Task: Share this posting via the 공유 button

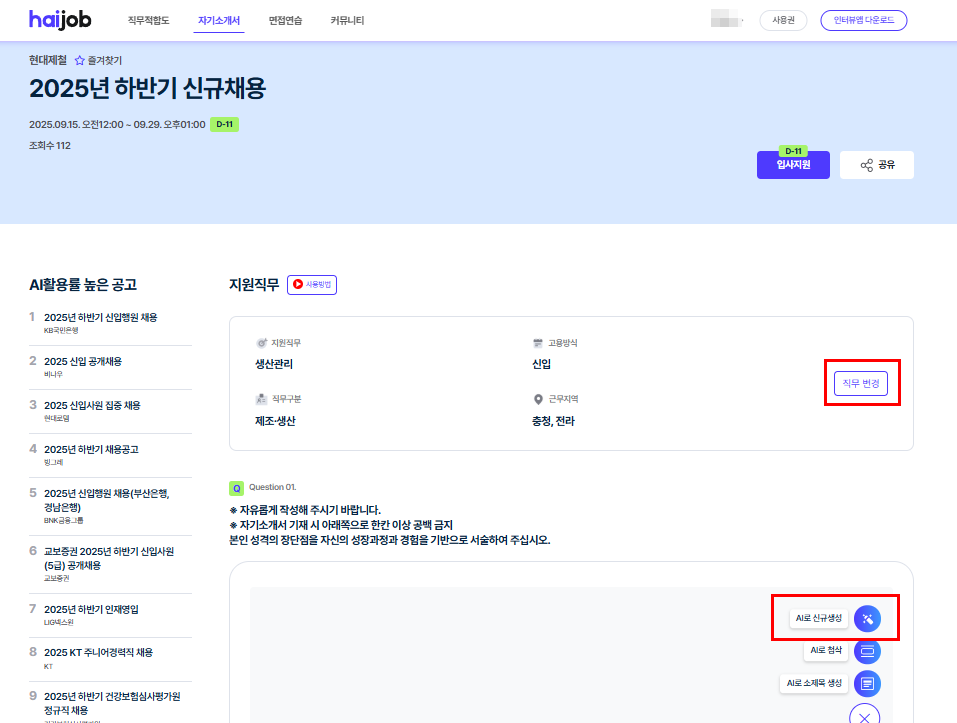Action: (x=876, y=165)
